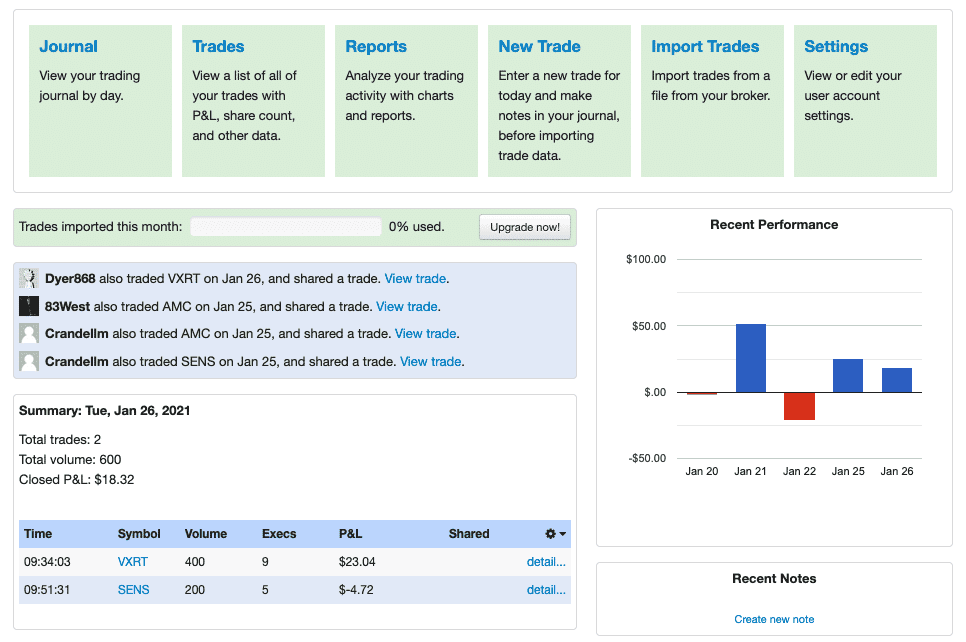966x642 pixels.
Task: Click the 83West avatar icon
Action: click(28, 305)
